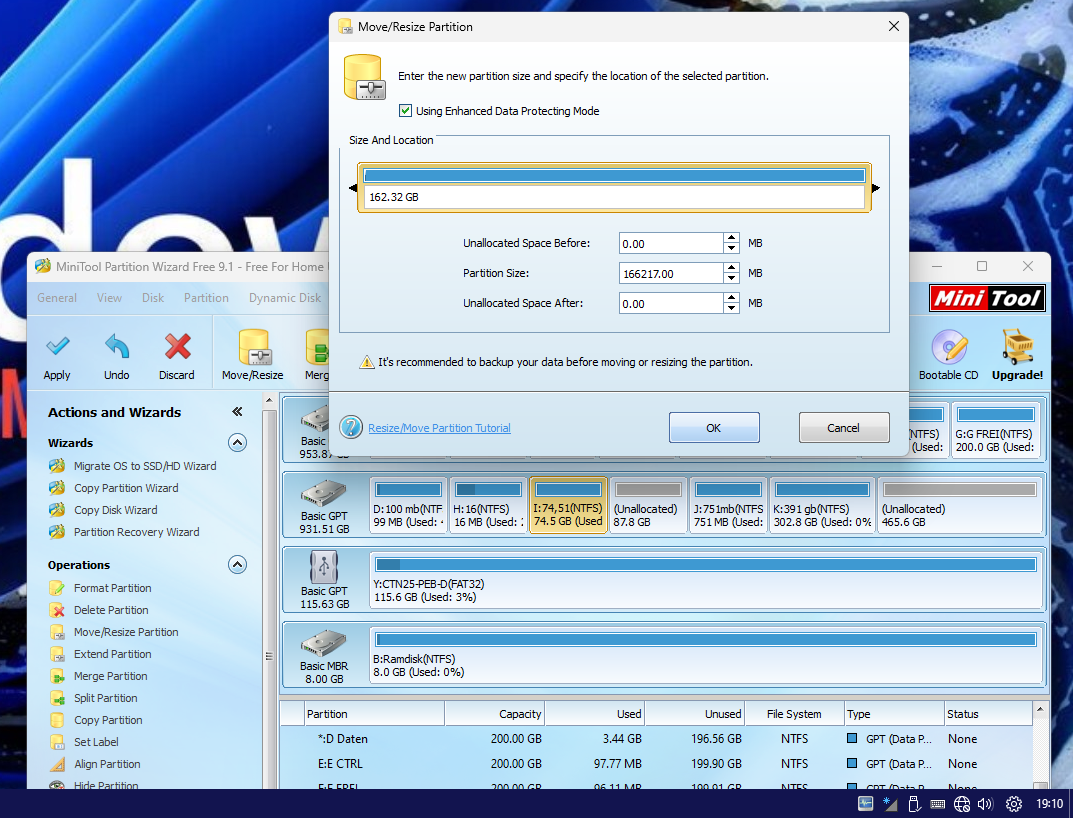Decrease Unallocated Space Before value
This screenshot has height=818, width=1073.
732,248
